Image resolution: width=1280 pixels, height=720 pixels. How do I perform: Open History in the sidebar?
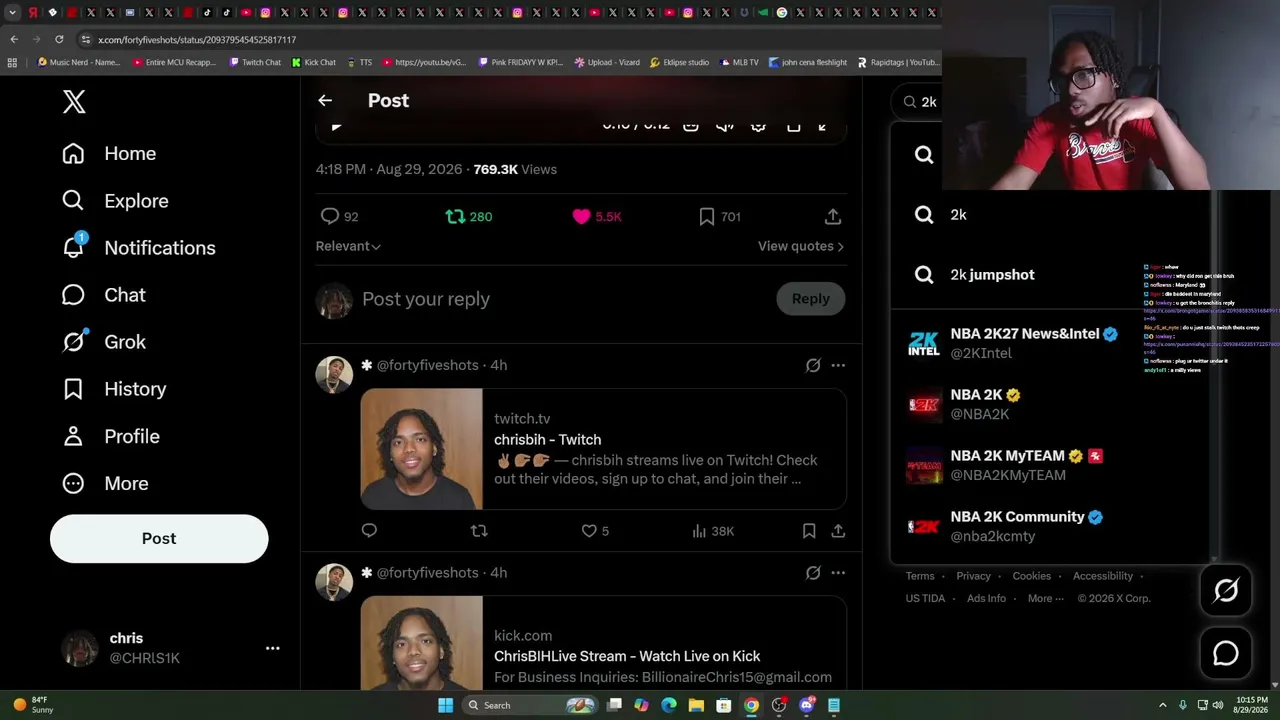[114, 389]
